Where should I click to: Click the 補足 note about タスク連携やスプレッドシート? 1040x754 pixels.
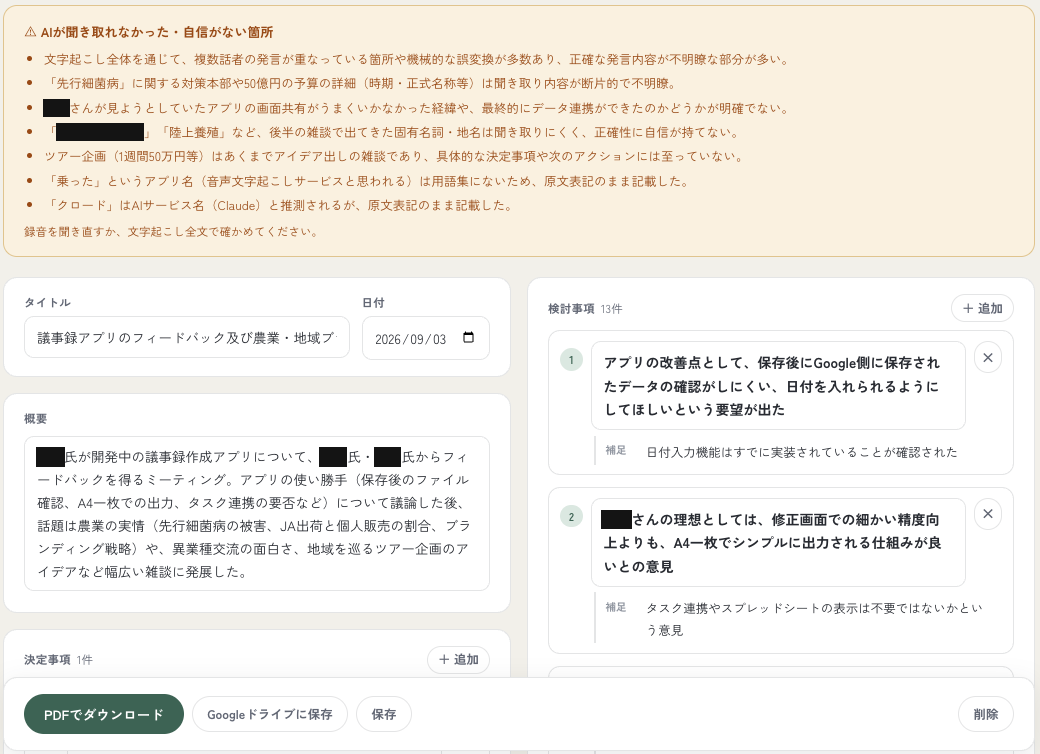coord(814,619)
